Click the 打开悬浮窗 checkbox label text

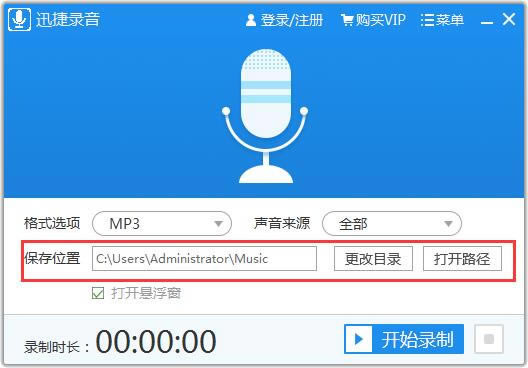click(146, 293)
